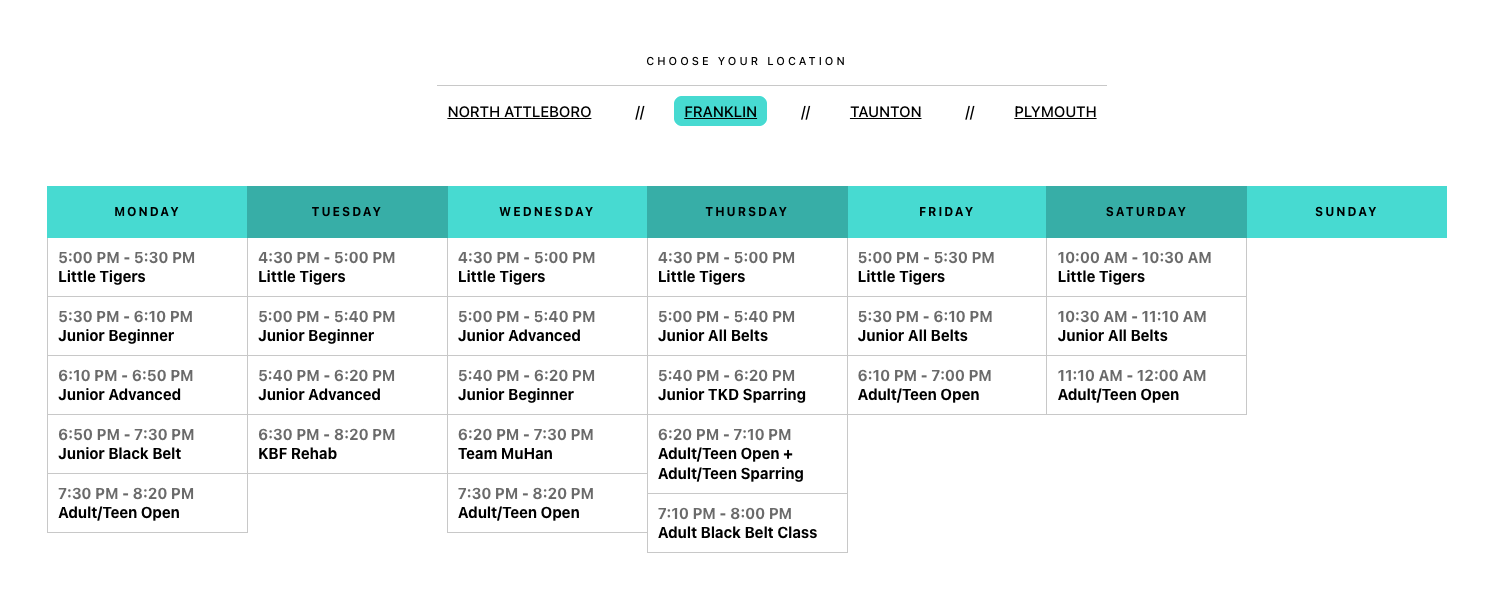1494x605 pixels.
Task: Select Tuesday's KBF Rehab class
Action: pyautogui.click(x=347, y=444)
